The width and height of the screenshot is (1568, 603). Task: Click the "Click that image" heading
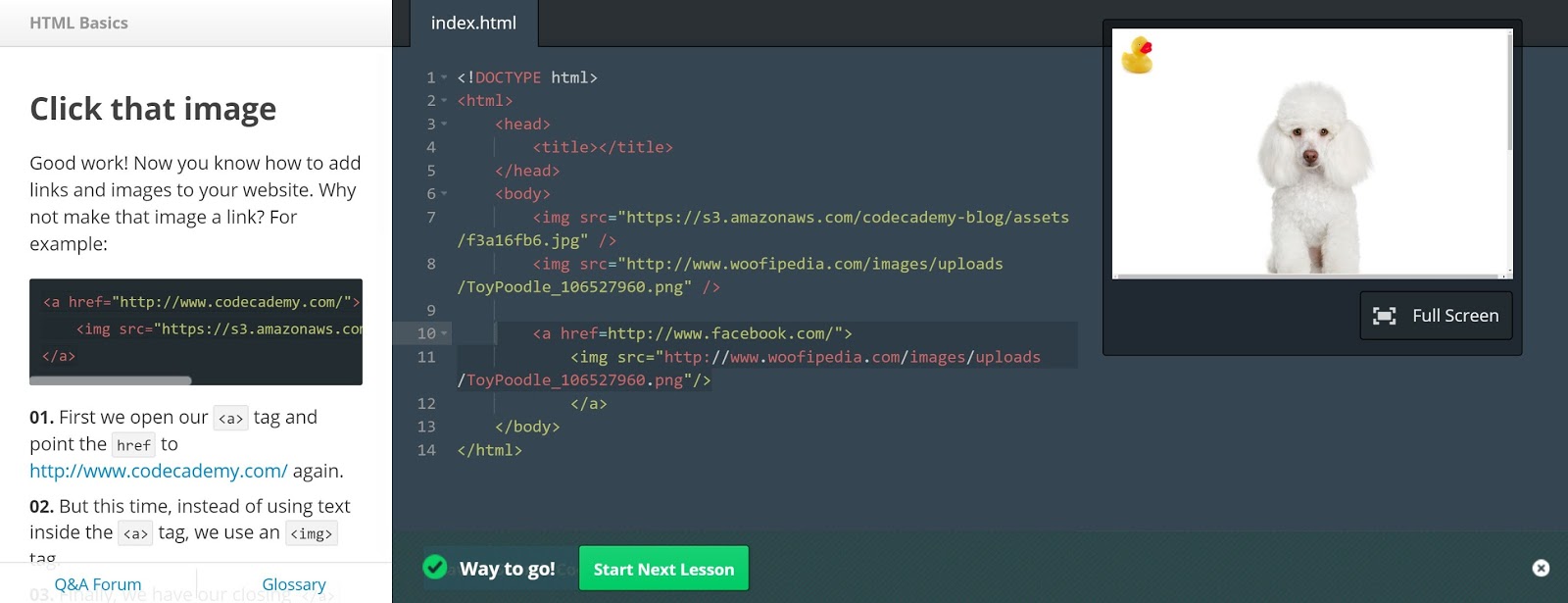[153, 109]
